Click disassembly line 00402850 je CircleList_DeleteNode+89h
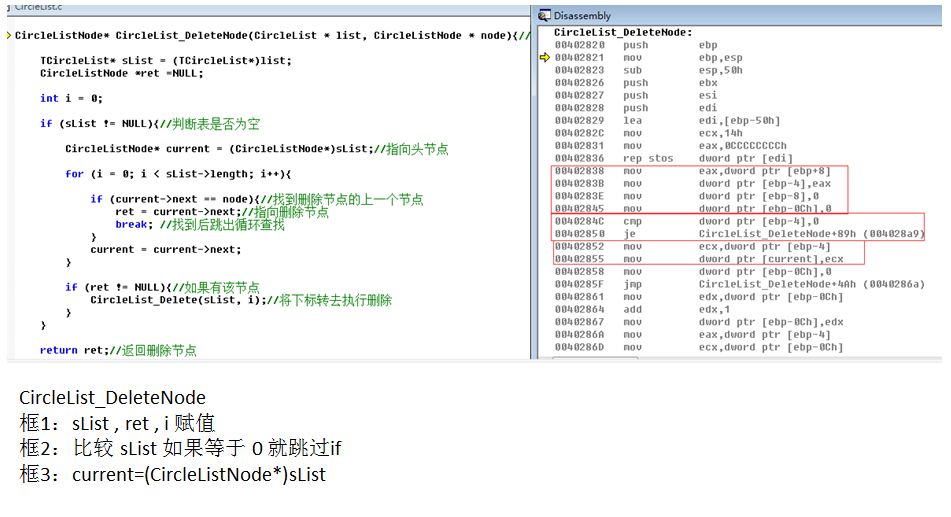951x517 pixels. (x=739, y=234)
